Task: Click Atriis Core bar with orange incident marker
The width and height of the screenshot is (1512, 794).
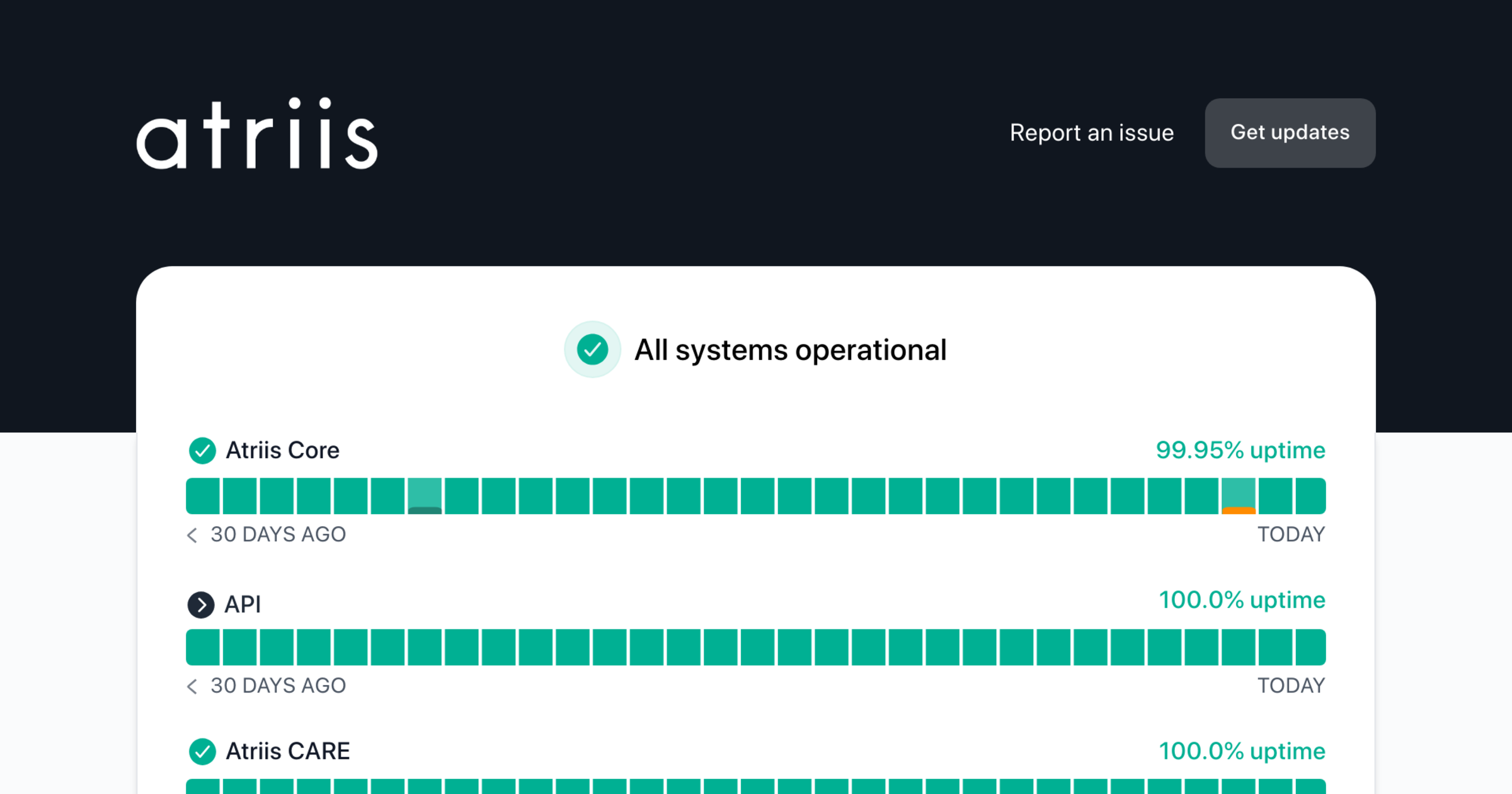Action: (1238, 496)
